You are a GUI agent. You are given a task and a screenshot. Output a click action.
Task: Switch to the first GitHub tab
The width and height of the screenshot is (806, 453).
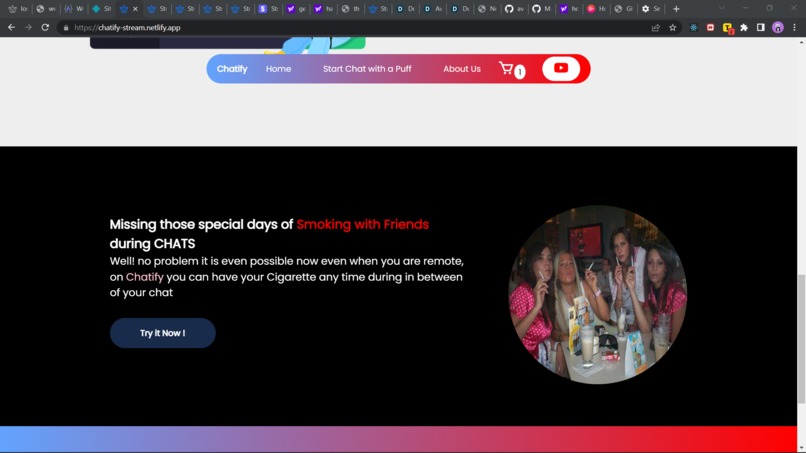click(514, 9)
